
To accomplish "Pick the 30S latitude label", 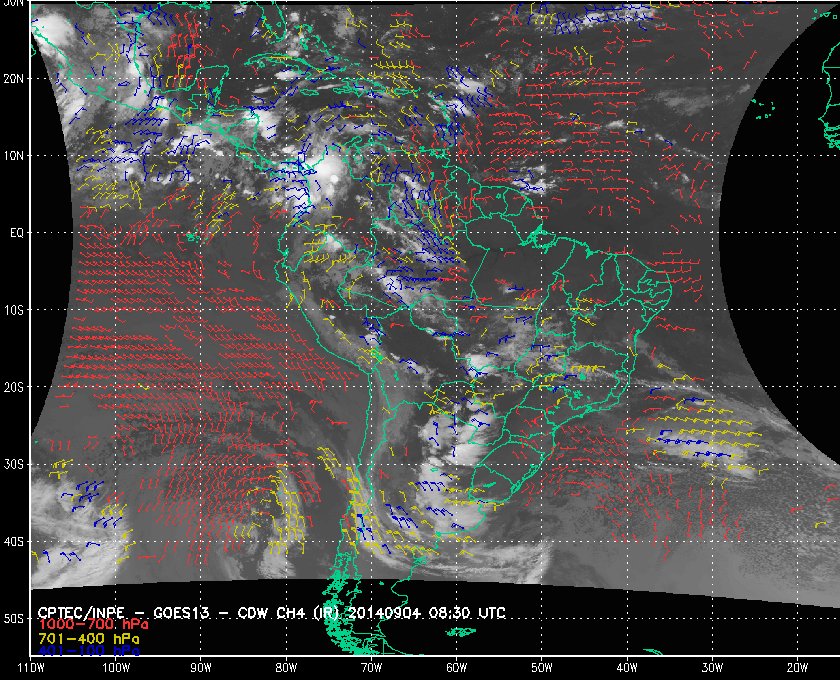I will [x=13, y=465].
